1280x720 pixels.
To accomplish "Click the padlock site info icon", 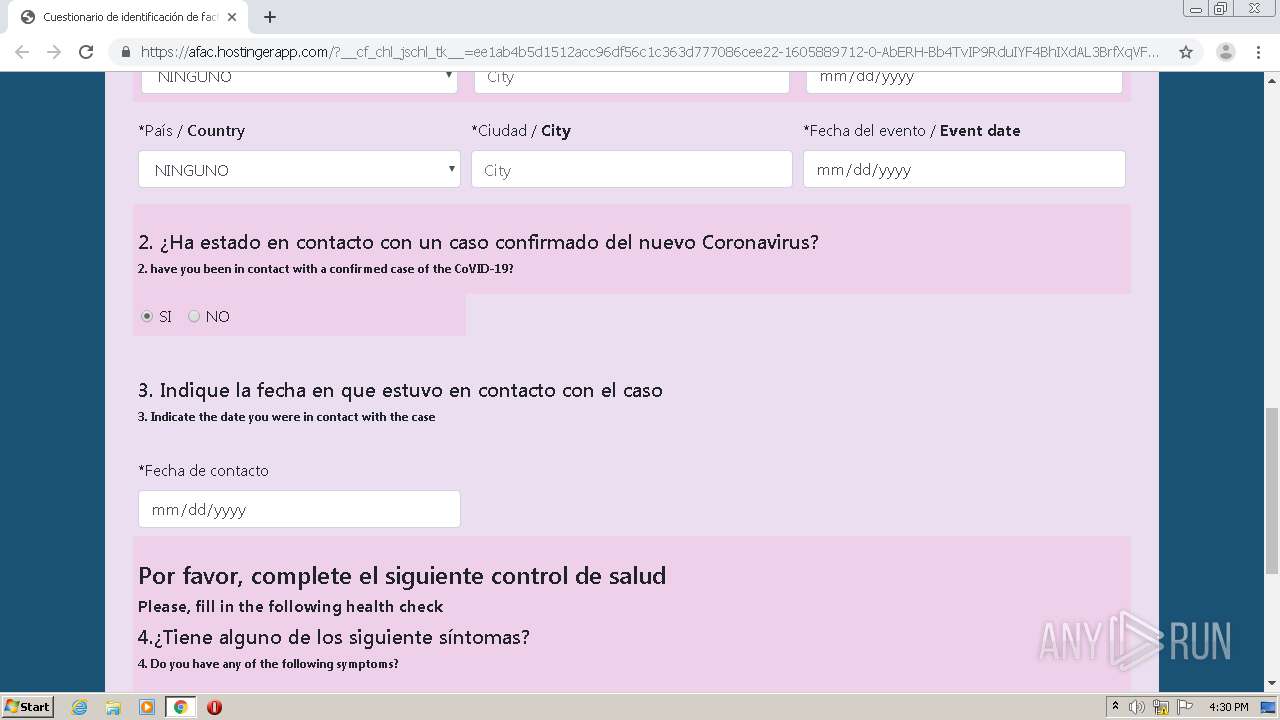I will tap(126, 52).
